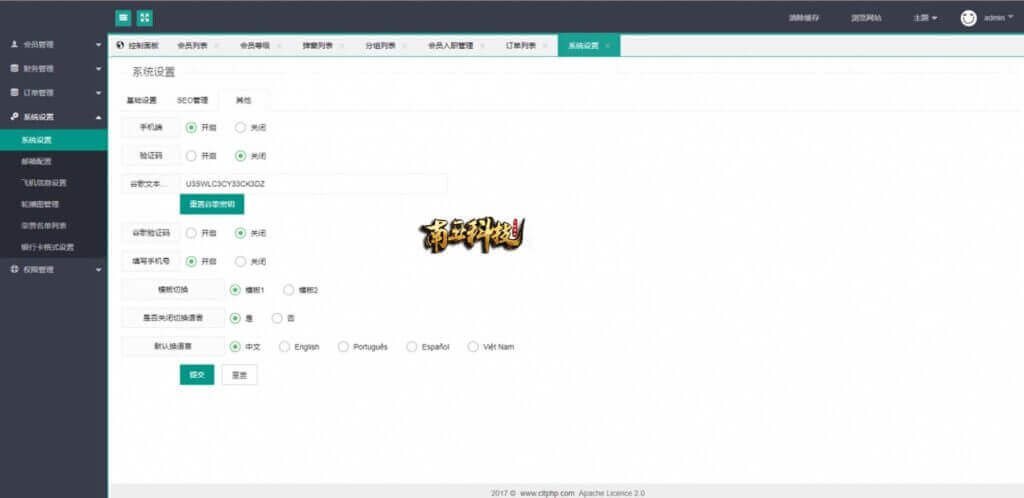
Task: Choose English as the default language
Action: pyautogui.click(x=284, y=346)
